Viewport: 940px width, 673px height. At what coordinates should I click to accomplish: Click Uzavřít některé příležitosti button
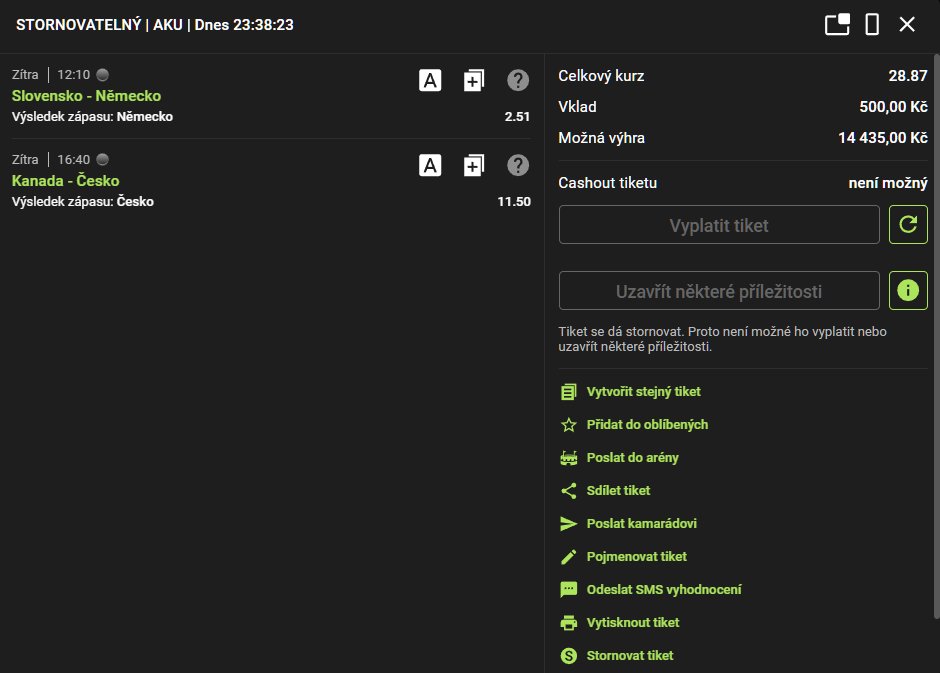[x=719, y=291]
